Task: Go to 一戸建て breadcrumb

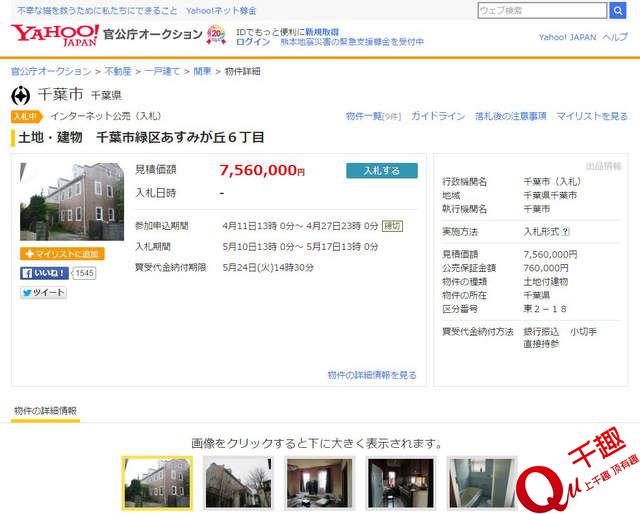Action: pyautogui.click(x=162, y=71)
